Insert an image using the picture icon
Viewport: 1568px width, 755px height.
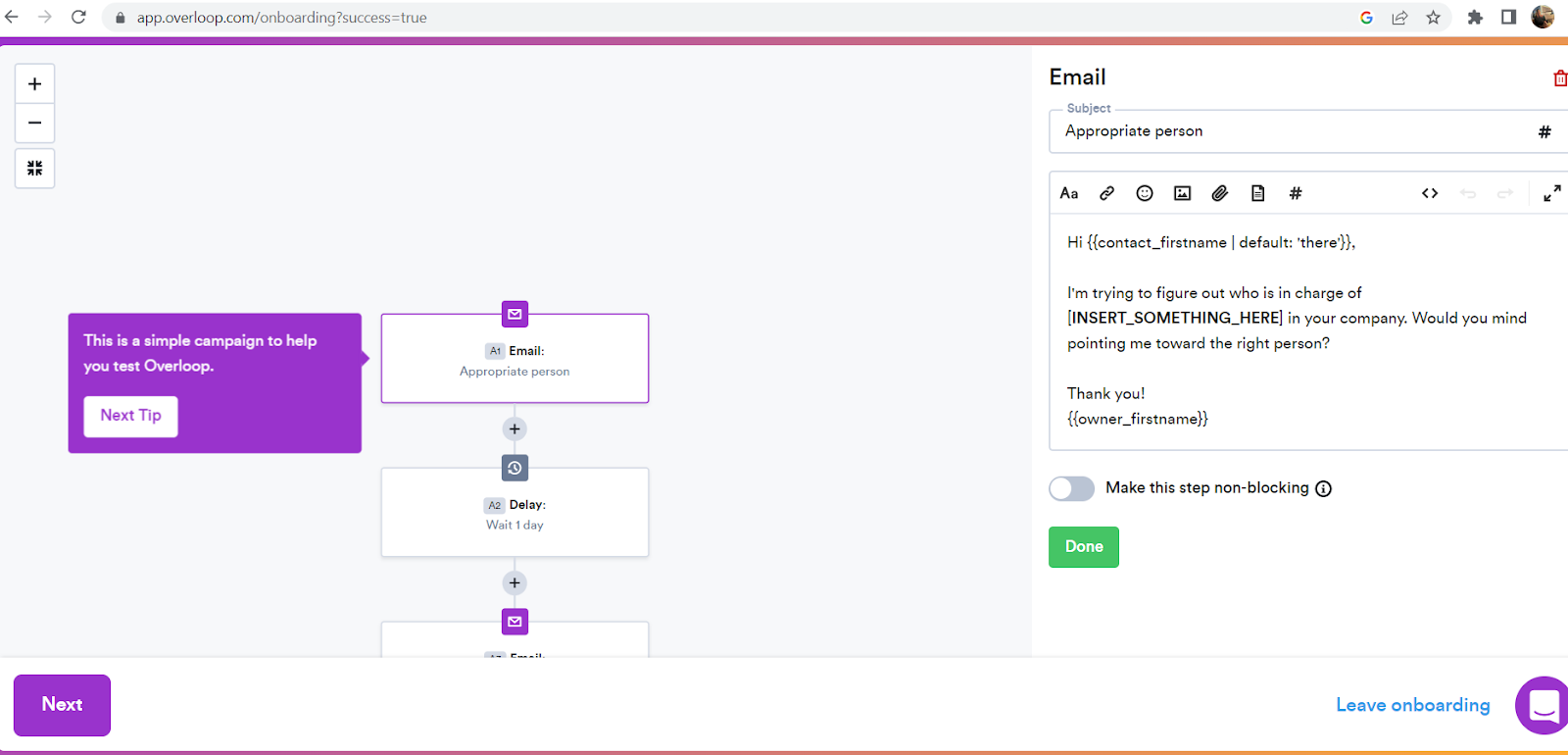point(1182,193)
